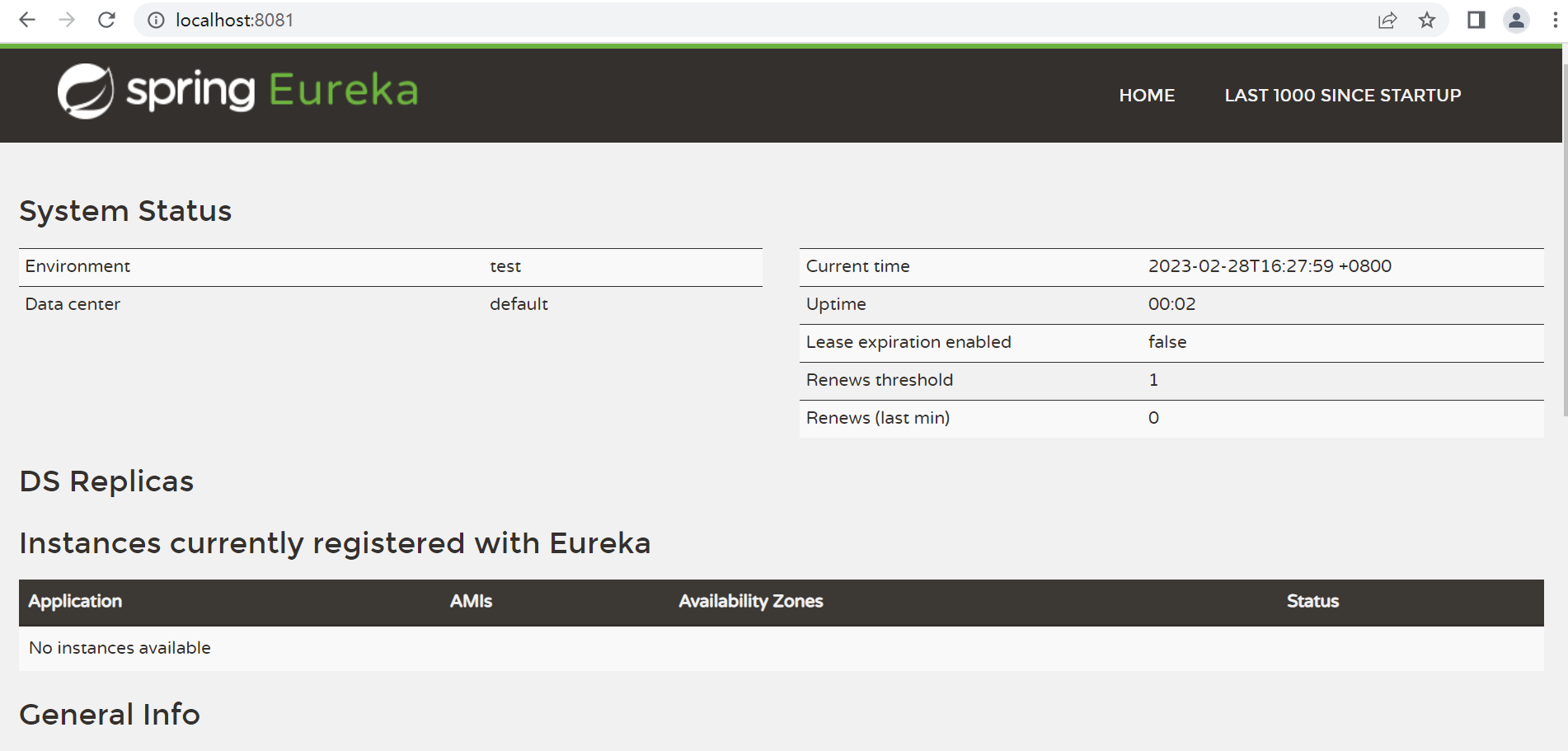Select the timestamp 2023-02-28T16:27:59 +0800
1568x751 pixels.
pos(1270,266)
